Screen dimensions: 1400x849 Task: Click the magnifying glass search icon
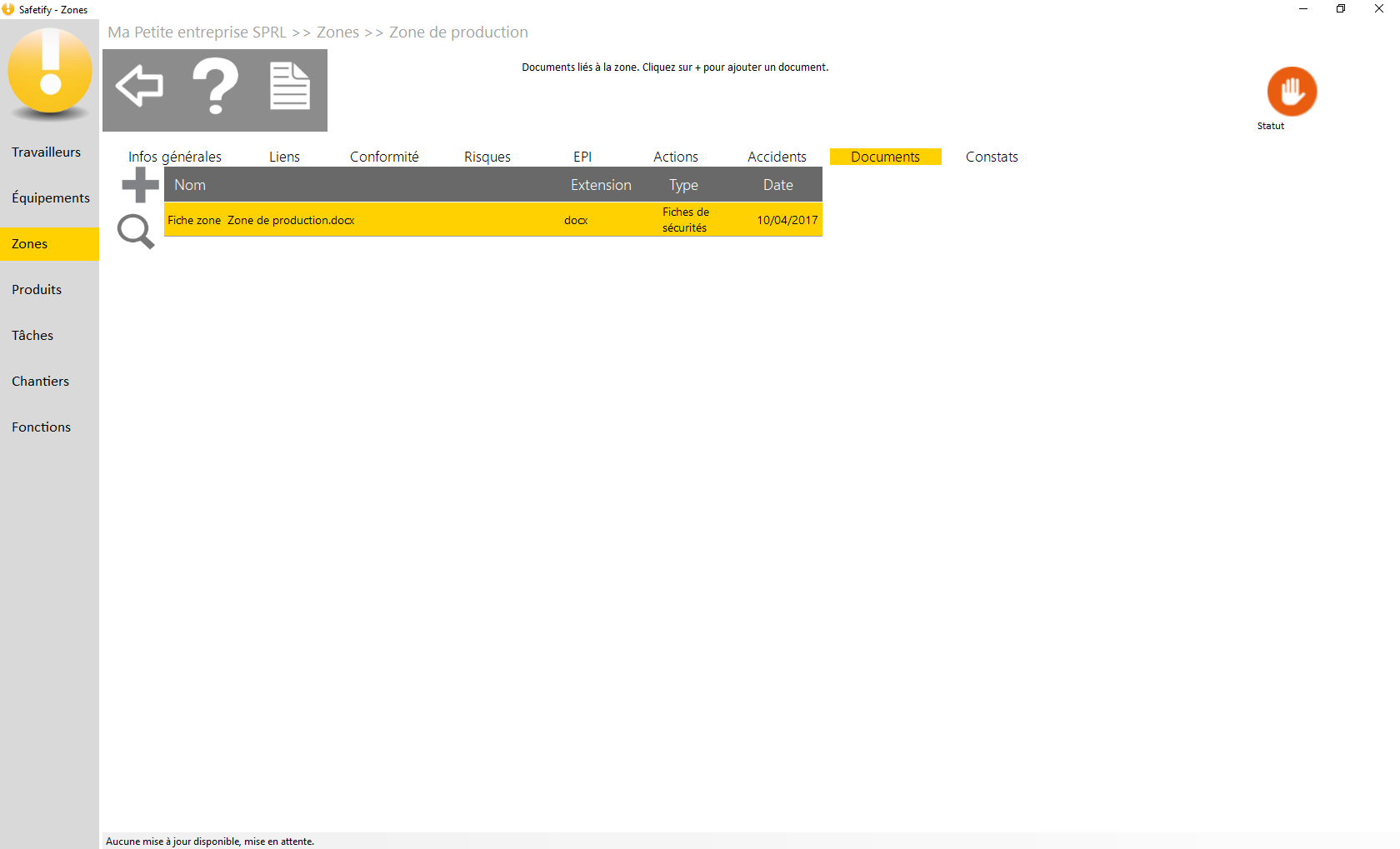point(136,231)
